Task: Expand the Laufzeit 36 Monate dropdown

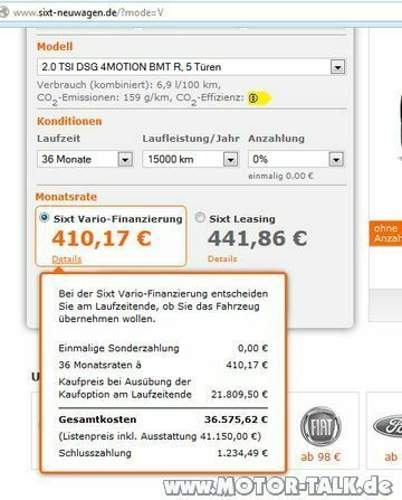Action: [x=125, y=160]
